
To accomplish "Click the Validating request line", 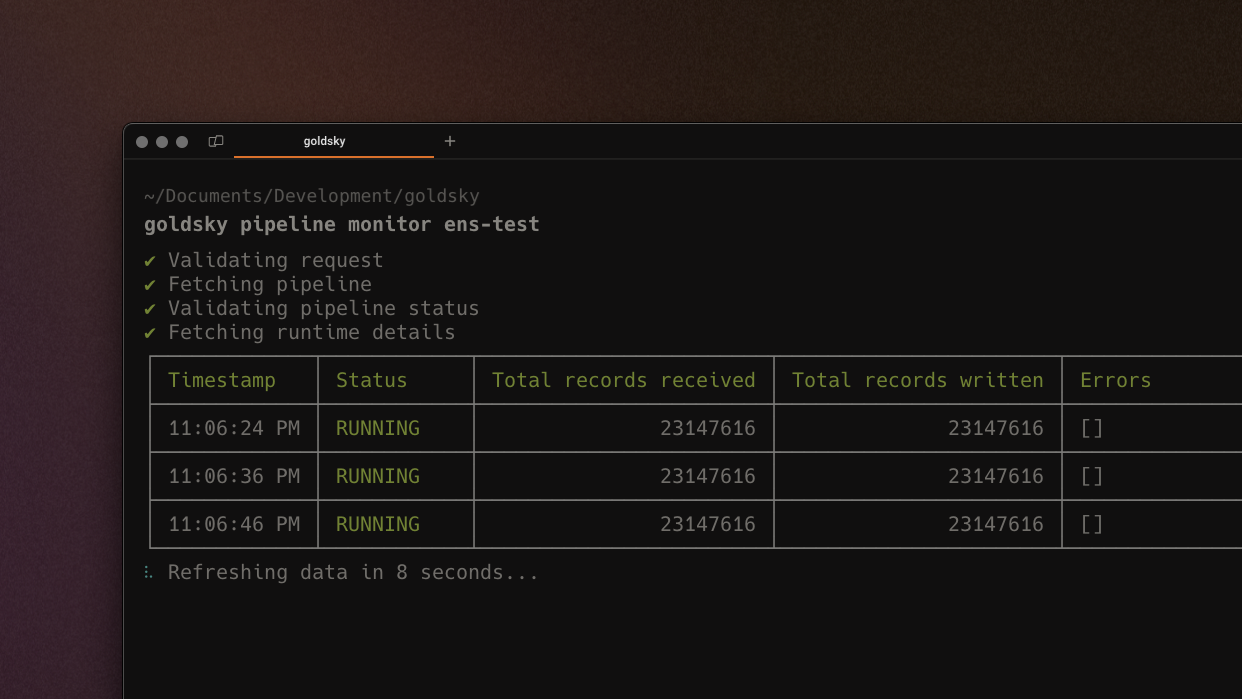I will [276, 260].
